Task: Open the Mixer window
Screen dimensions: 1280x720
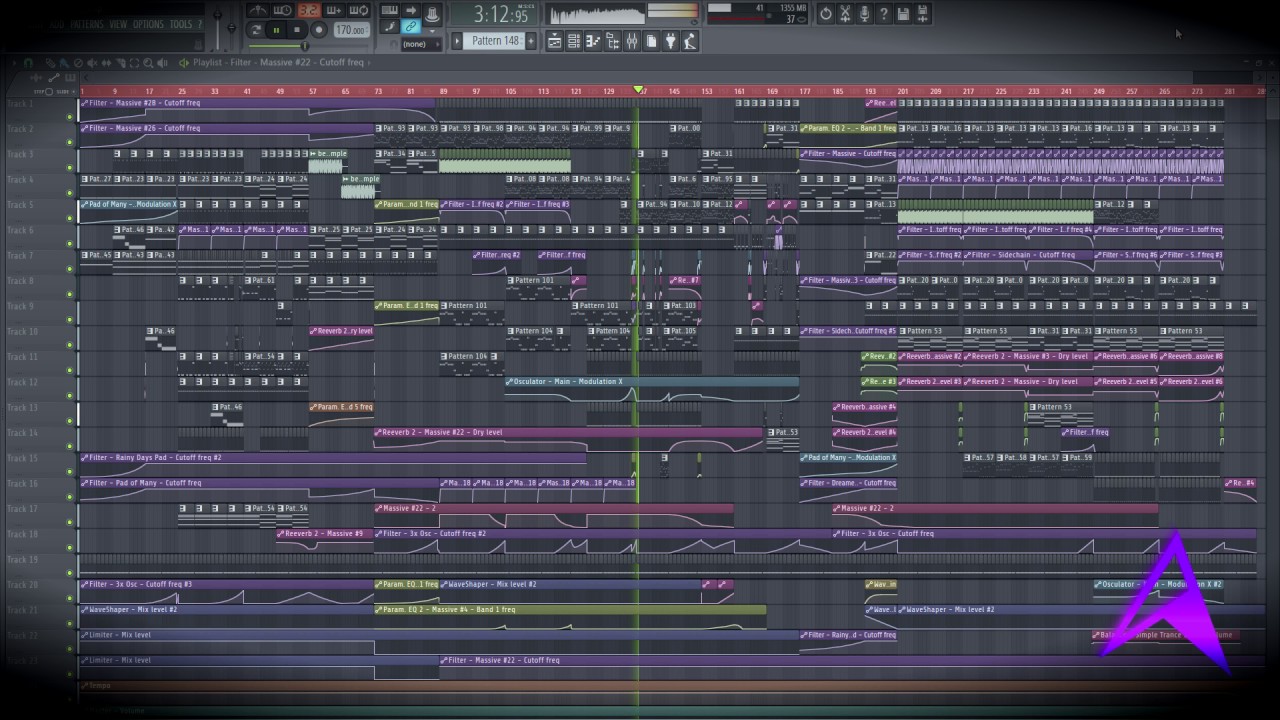Action: (x=631, y=41)
